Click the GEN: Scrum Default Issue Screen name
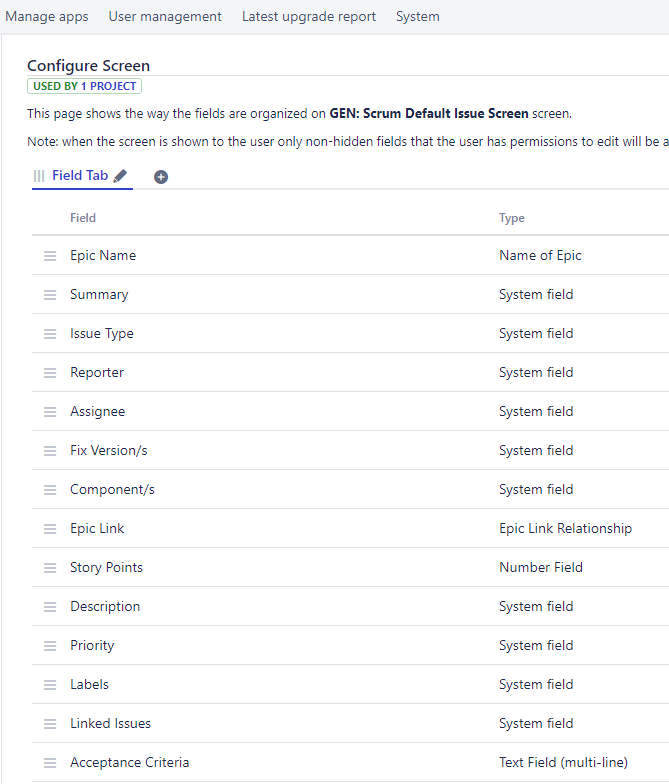 point(429,114)
